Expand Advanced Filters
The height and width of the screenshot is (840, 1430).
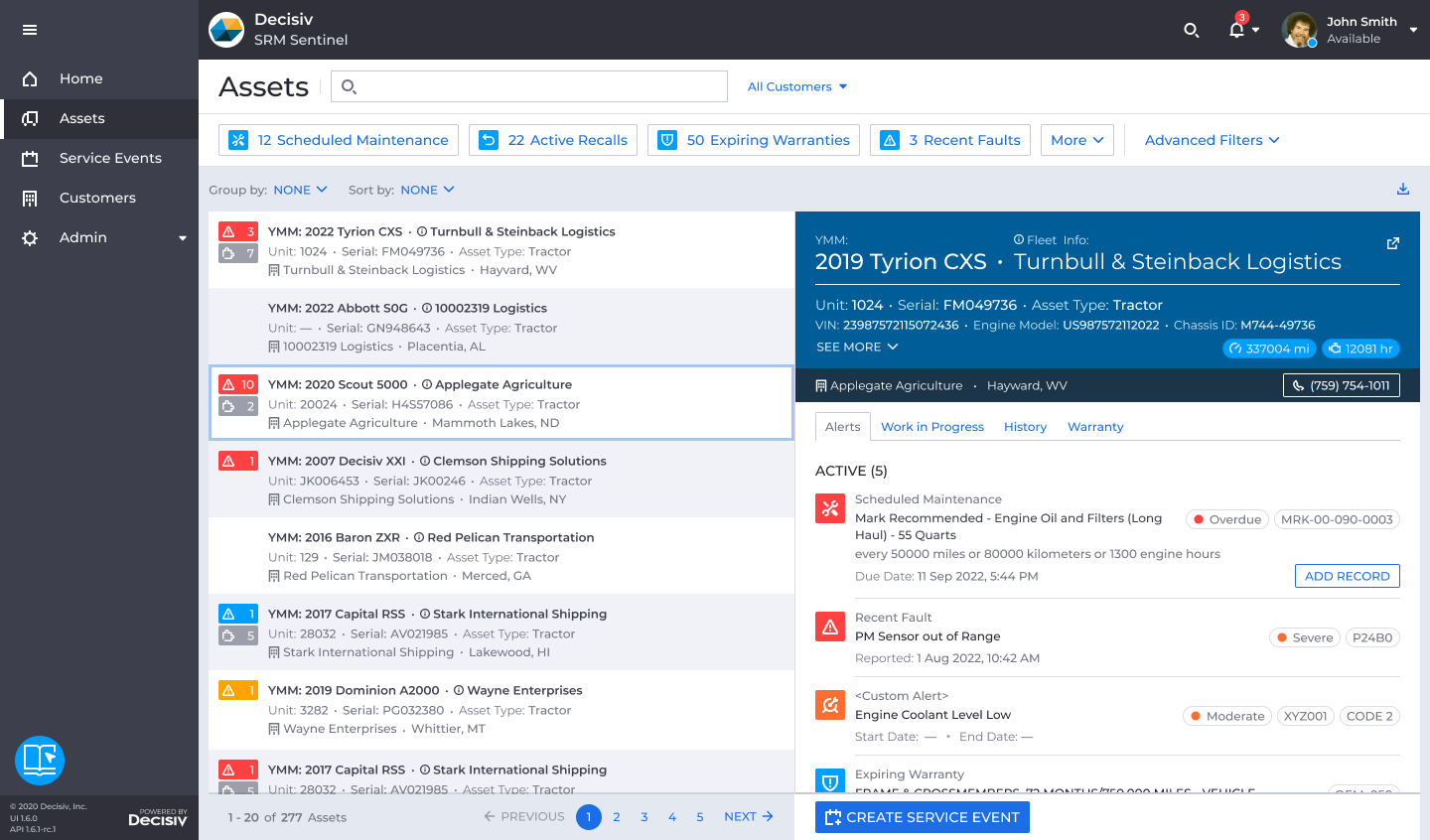click(1213, 140)
